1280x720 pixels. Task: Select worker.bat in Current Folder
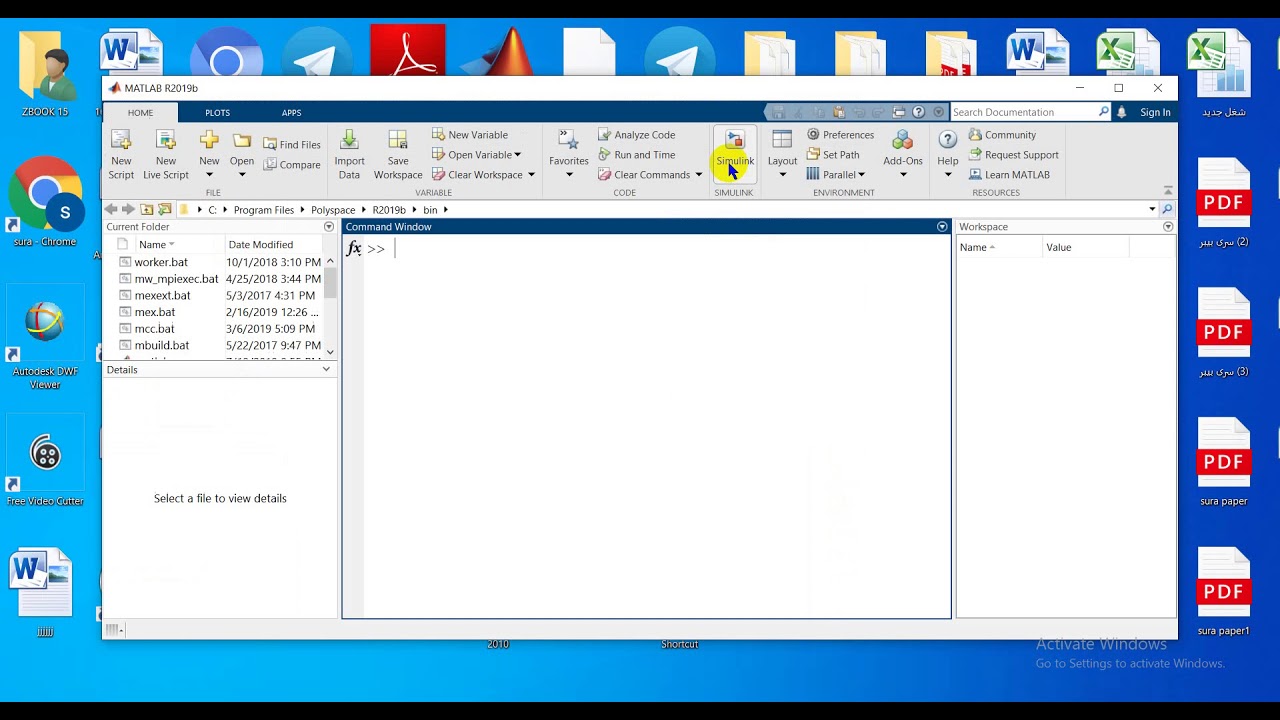coord(161,262)
